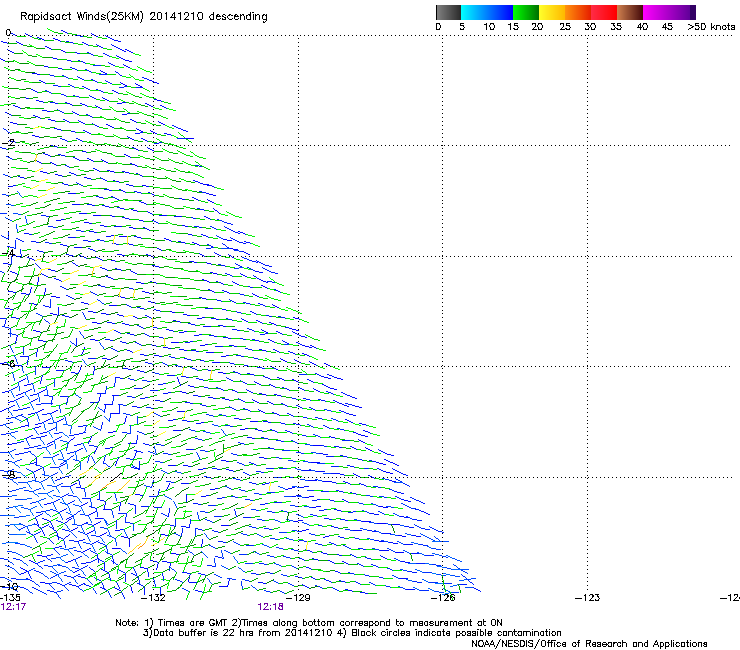
Task: Click the '-10' latitude axis label
Action: point(9,586)
